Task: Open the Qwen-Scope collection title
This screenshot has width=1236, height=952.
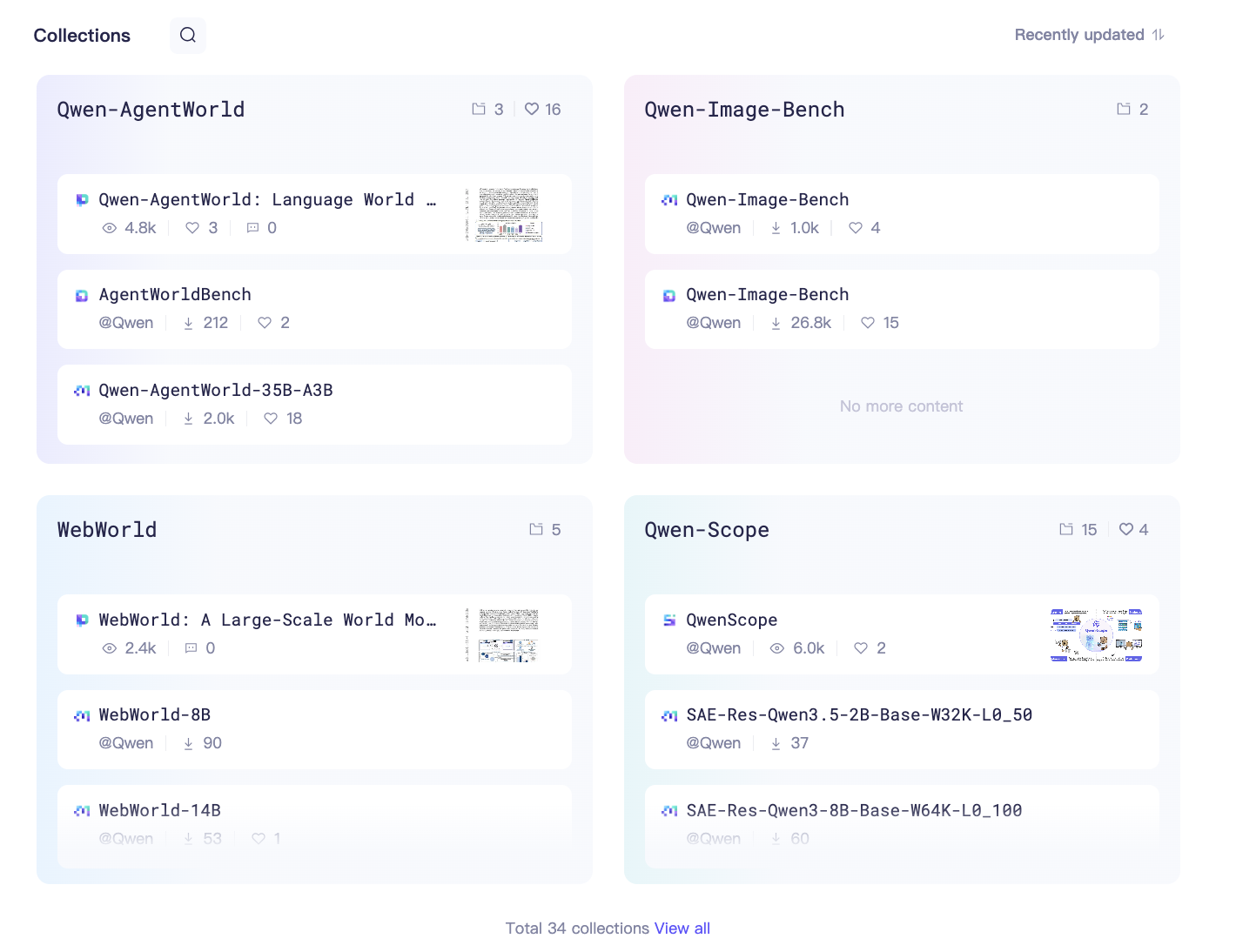Action: tap(707, 530)
